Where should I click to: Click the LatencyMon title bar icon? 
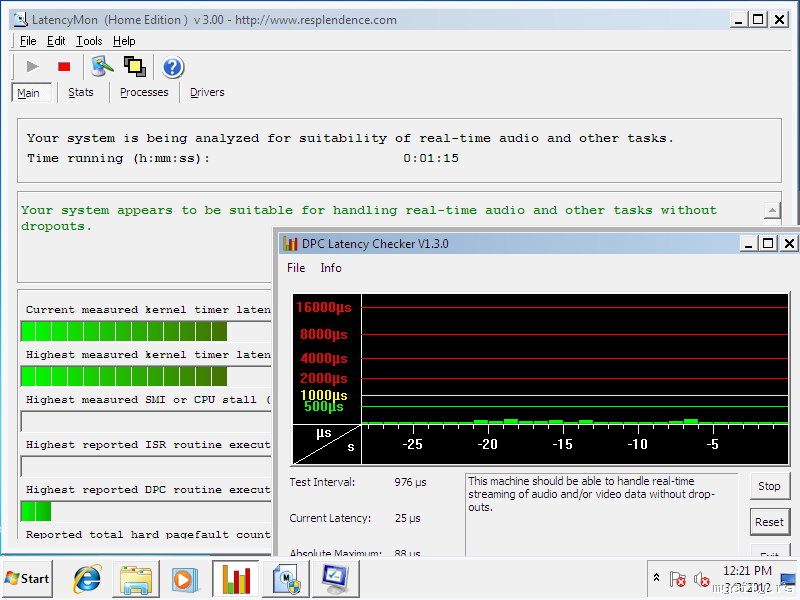pos(21,20)
